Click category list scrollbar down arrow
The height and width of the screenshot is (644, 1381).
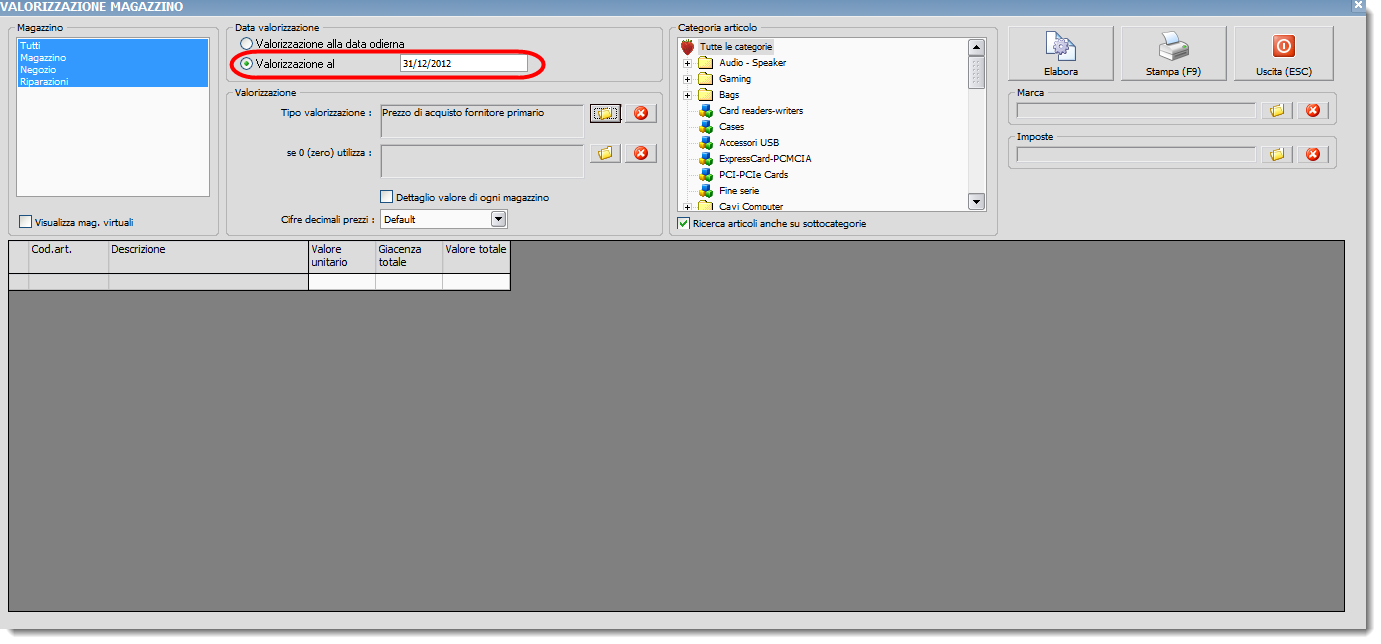[976, 202]
